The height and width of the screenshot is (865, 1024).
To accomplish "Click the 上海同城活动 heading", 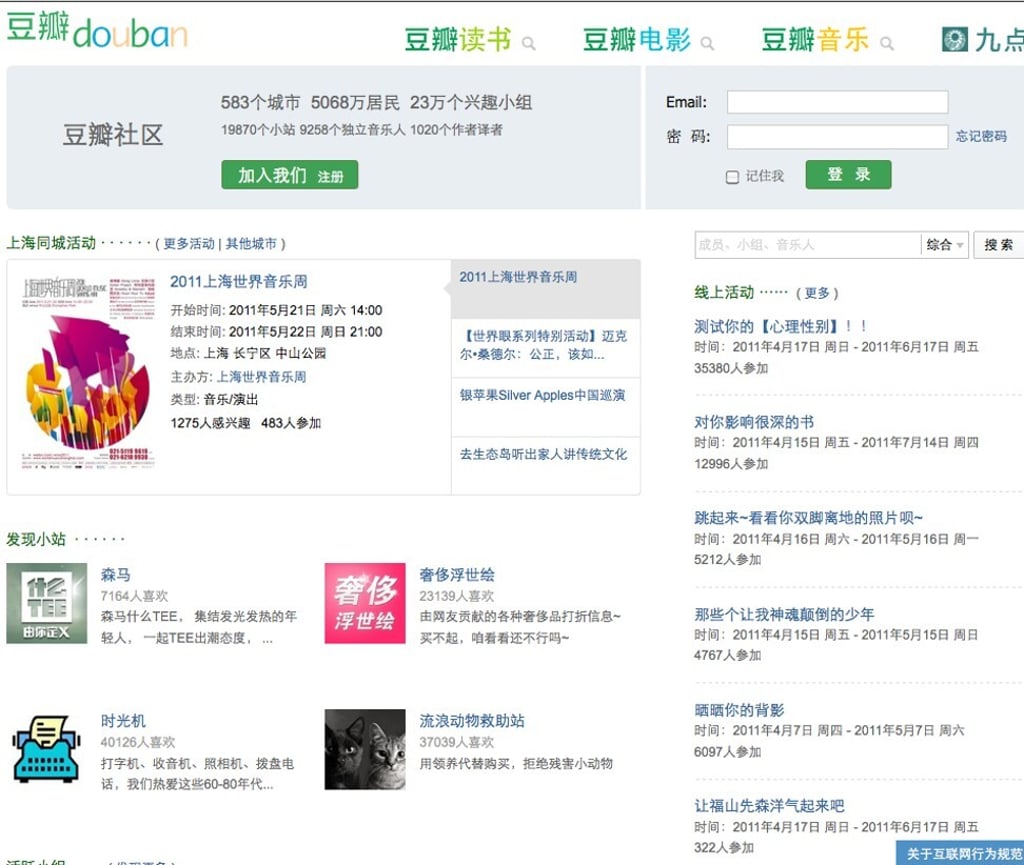I will click(51, 243).
